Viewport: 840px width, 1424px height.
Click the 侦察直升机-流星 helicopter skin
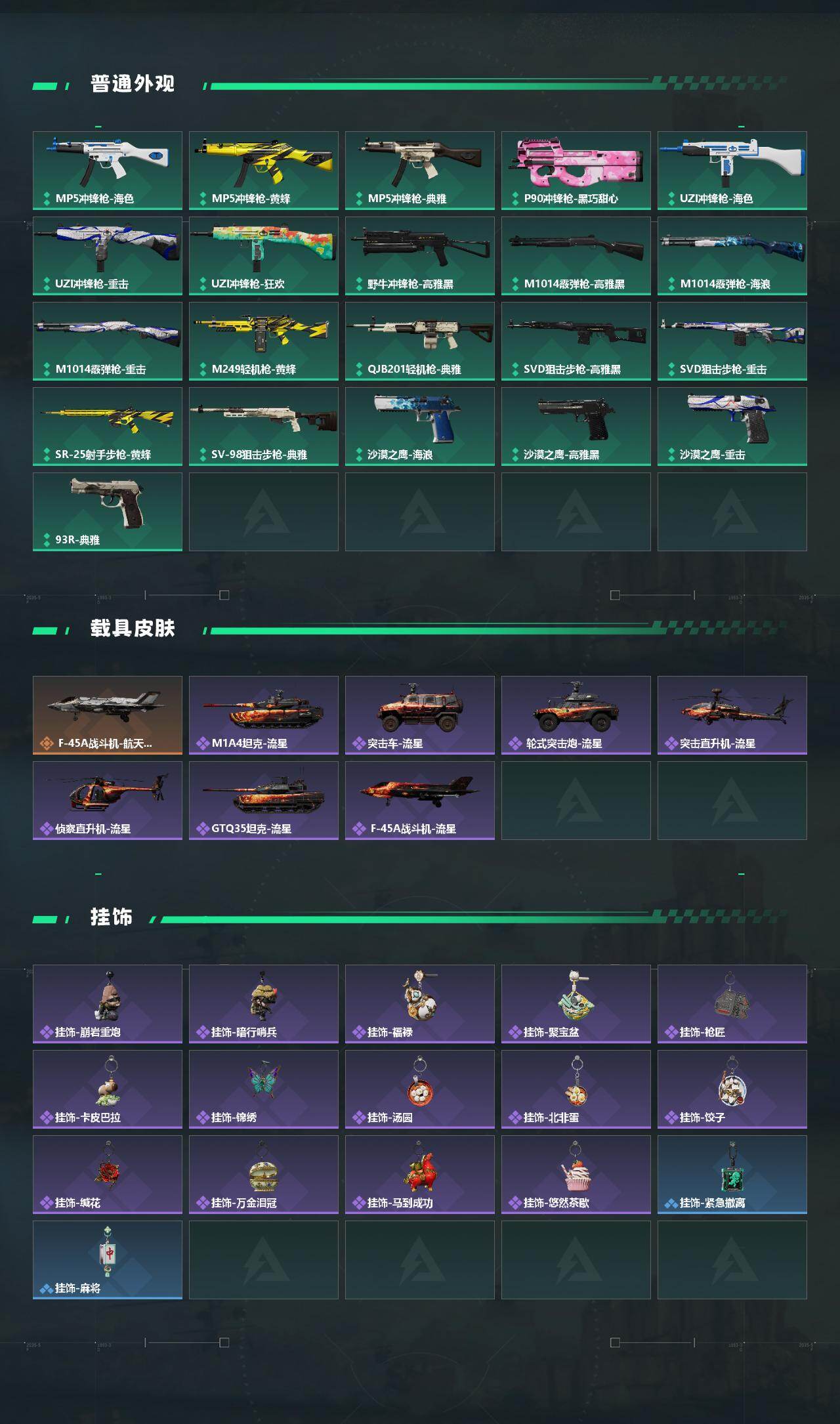click(108, 801)
